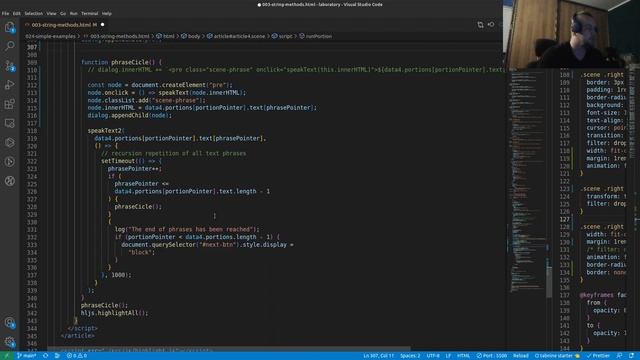Open errors and warnings count in status bar

coord(77,356)
